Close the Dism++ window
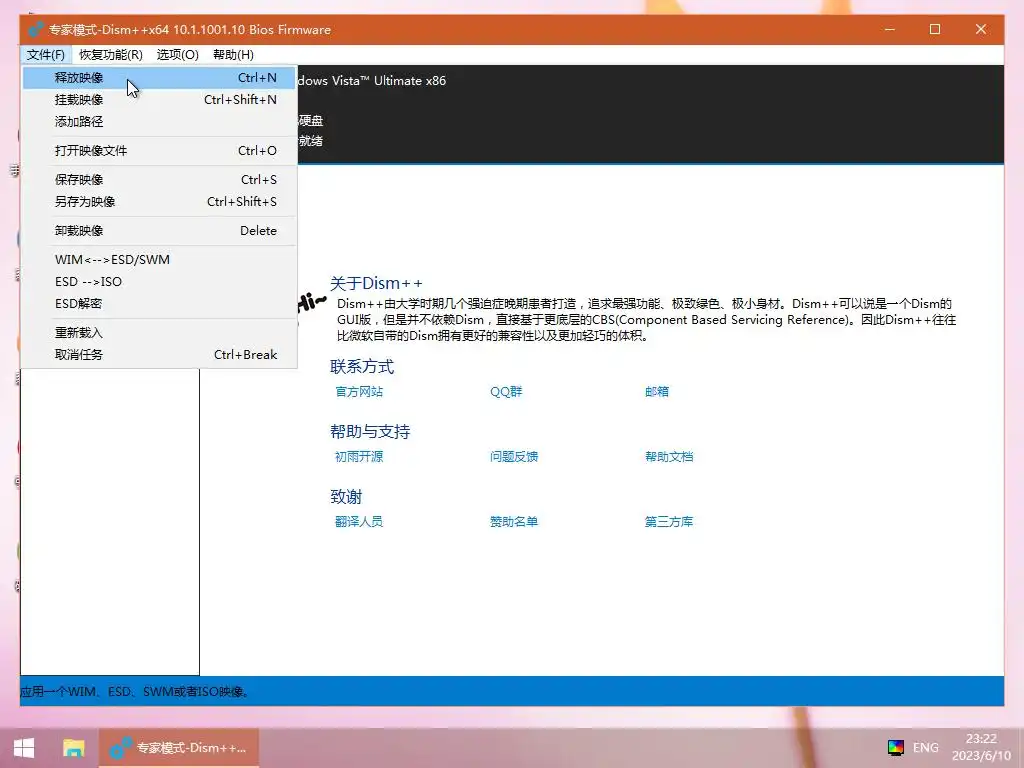 point(981,29)
